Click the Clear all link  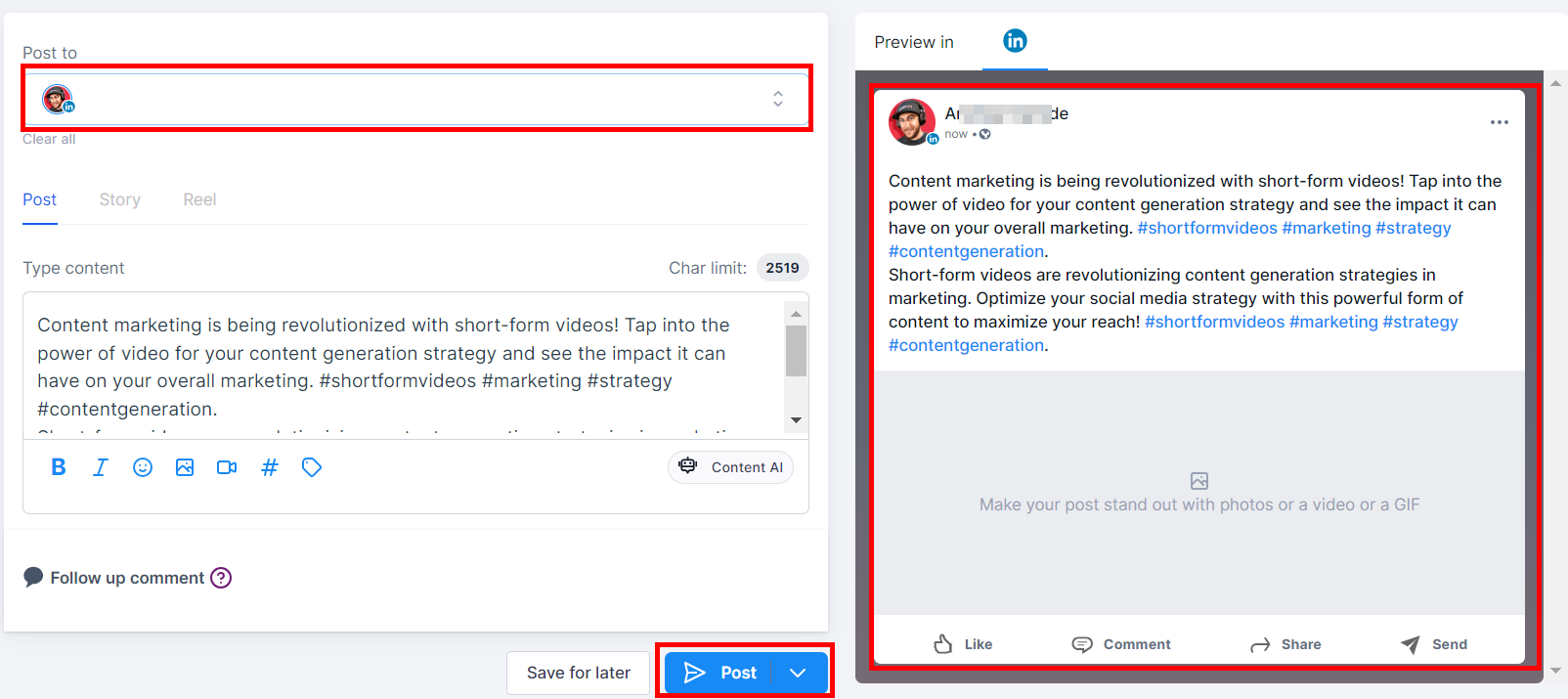point(49,139)
